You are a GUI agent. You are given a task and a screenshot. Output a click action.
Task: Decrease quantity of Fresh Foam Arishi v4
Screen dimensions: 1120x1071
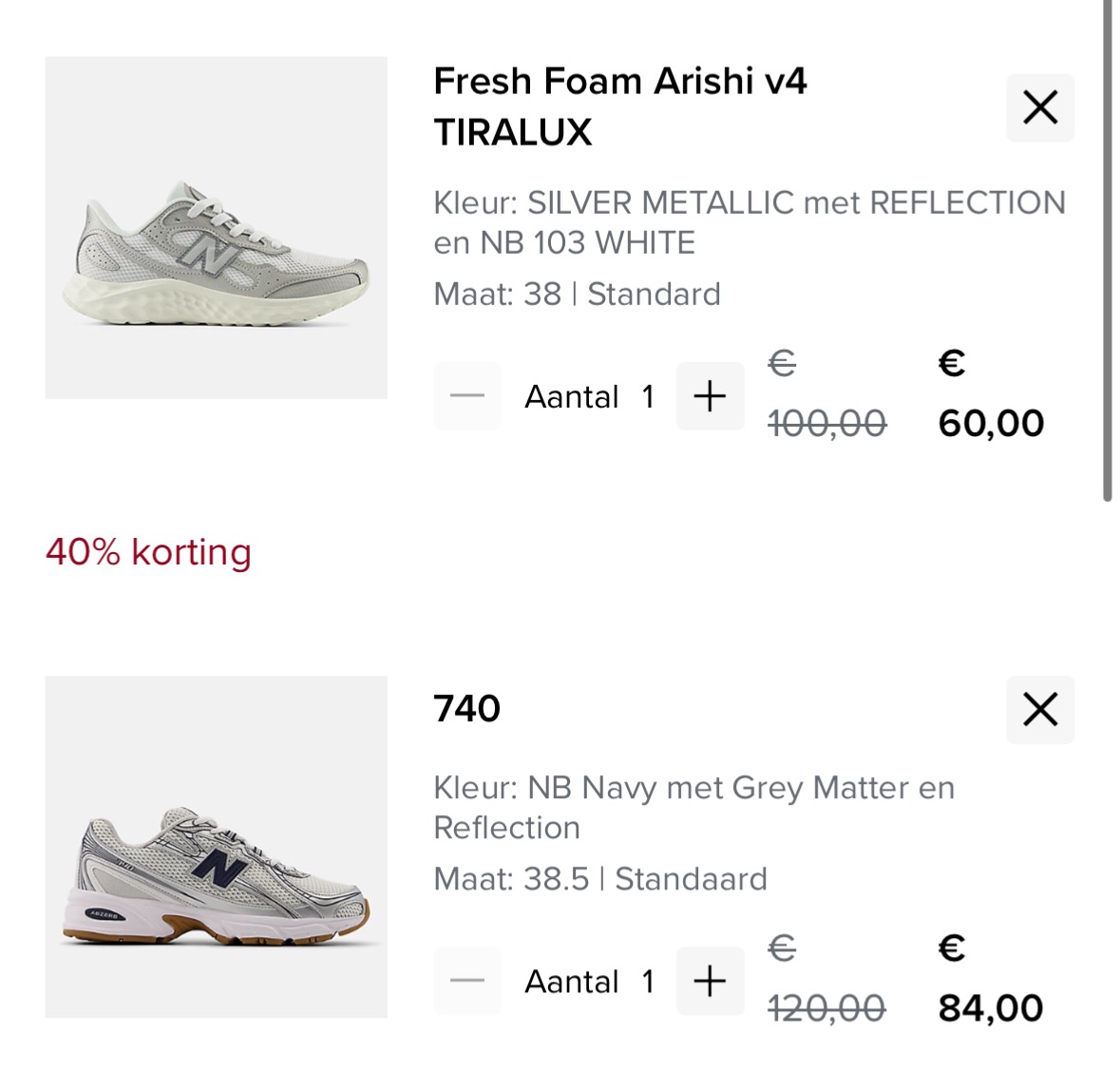click(466, 395)
